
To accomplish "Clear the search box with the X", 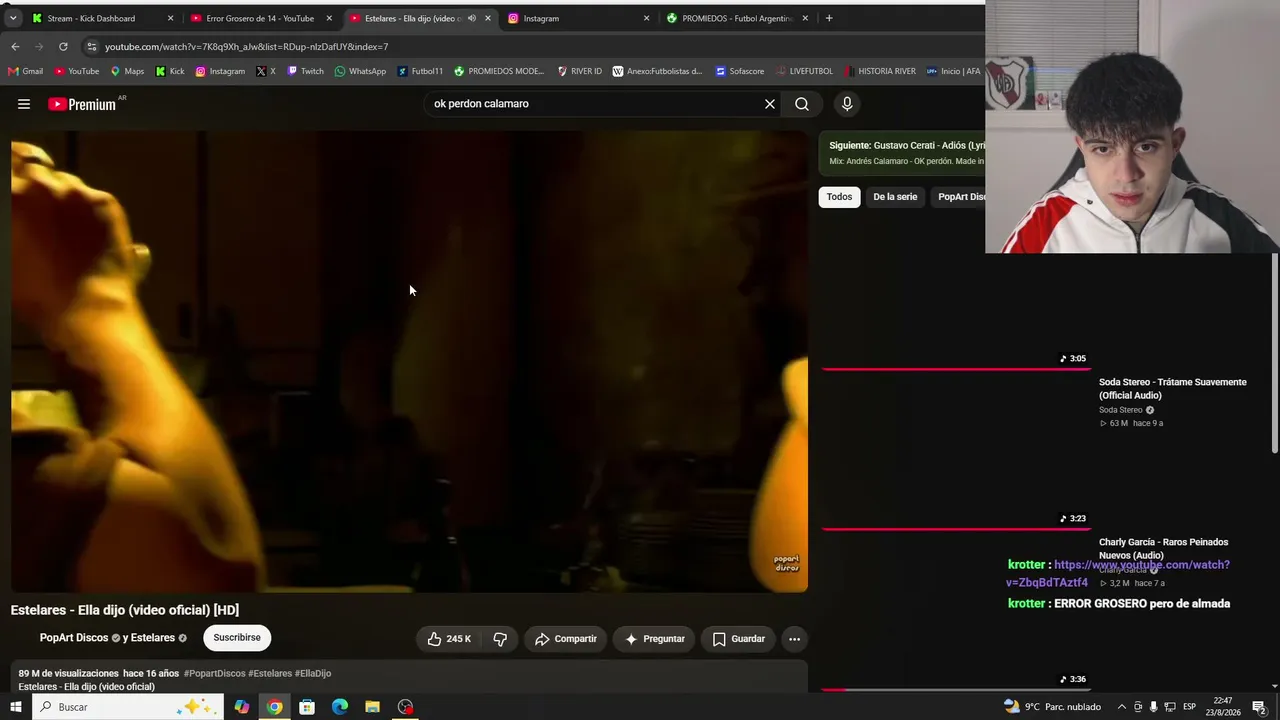I will click(x=770, y=104).
